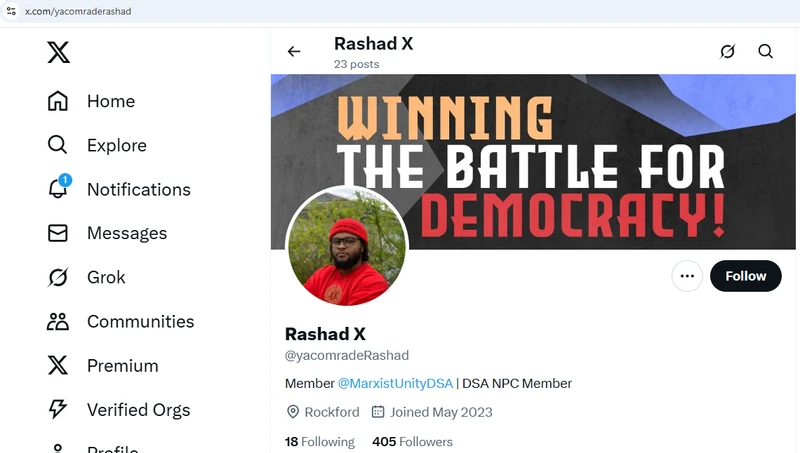Screen dimensions: 800x453
Task: Click the X logo icon in sidebar
Action: click(58, 53)
